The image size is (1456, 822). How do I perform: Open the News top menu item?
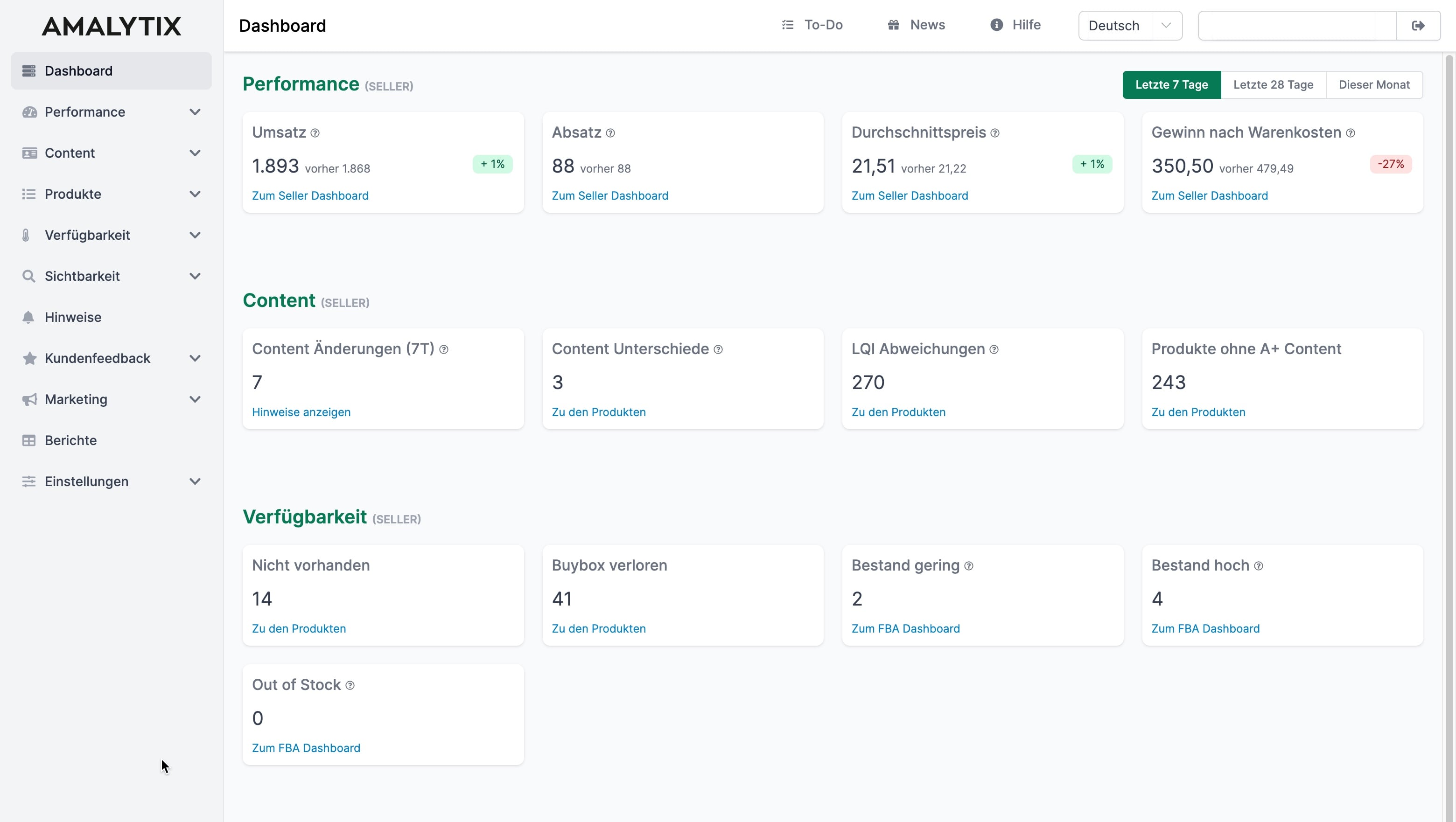click(916, 25)
